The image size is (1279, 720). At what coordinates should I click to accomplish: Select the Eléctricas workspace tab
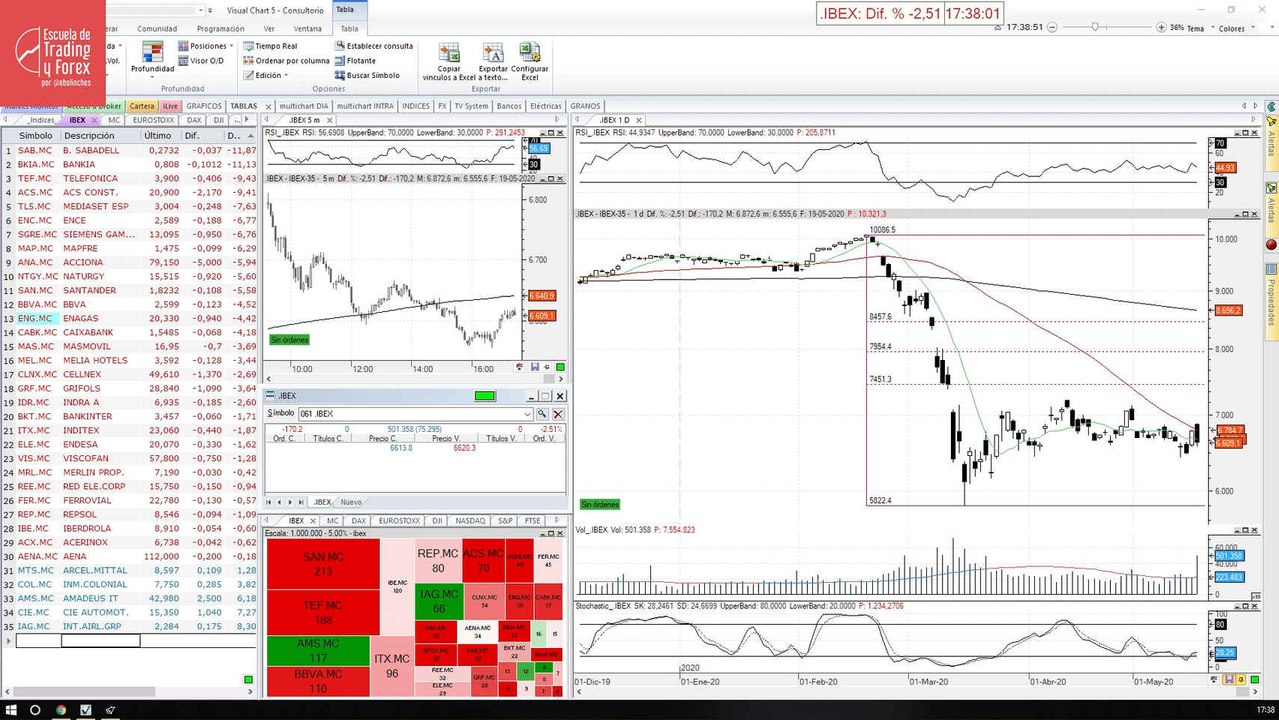[x=546, y=106]
